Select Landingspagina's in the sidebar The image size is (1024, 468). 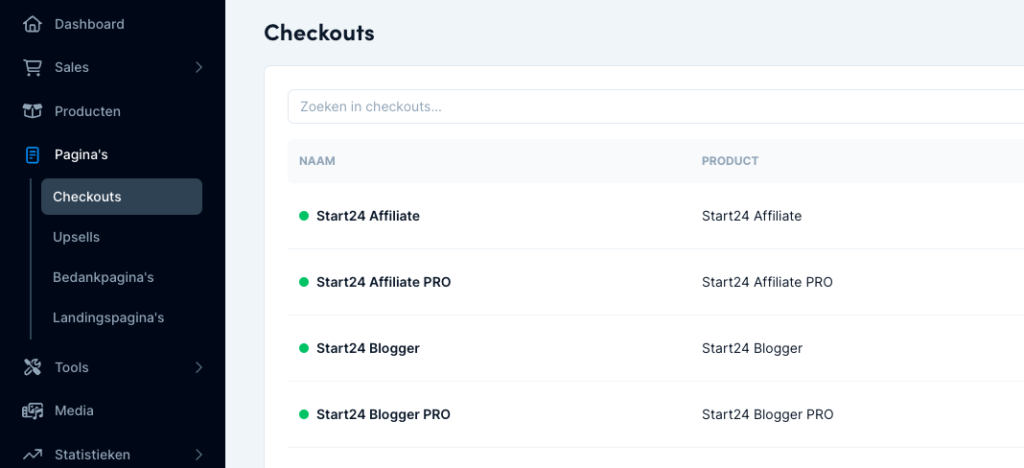[108, 318]
